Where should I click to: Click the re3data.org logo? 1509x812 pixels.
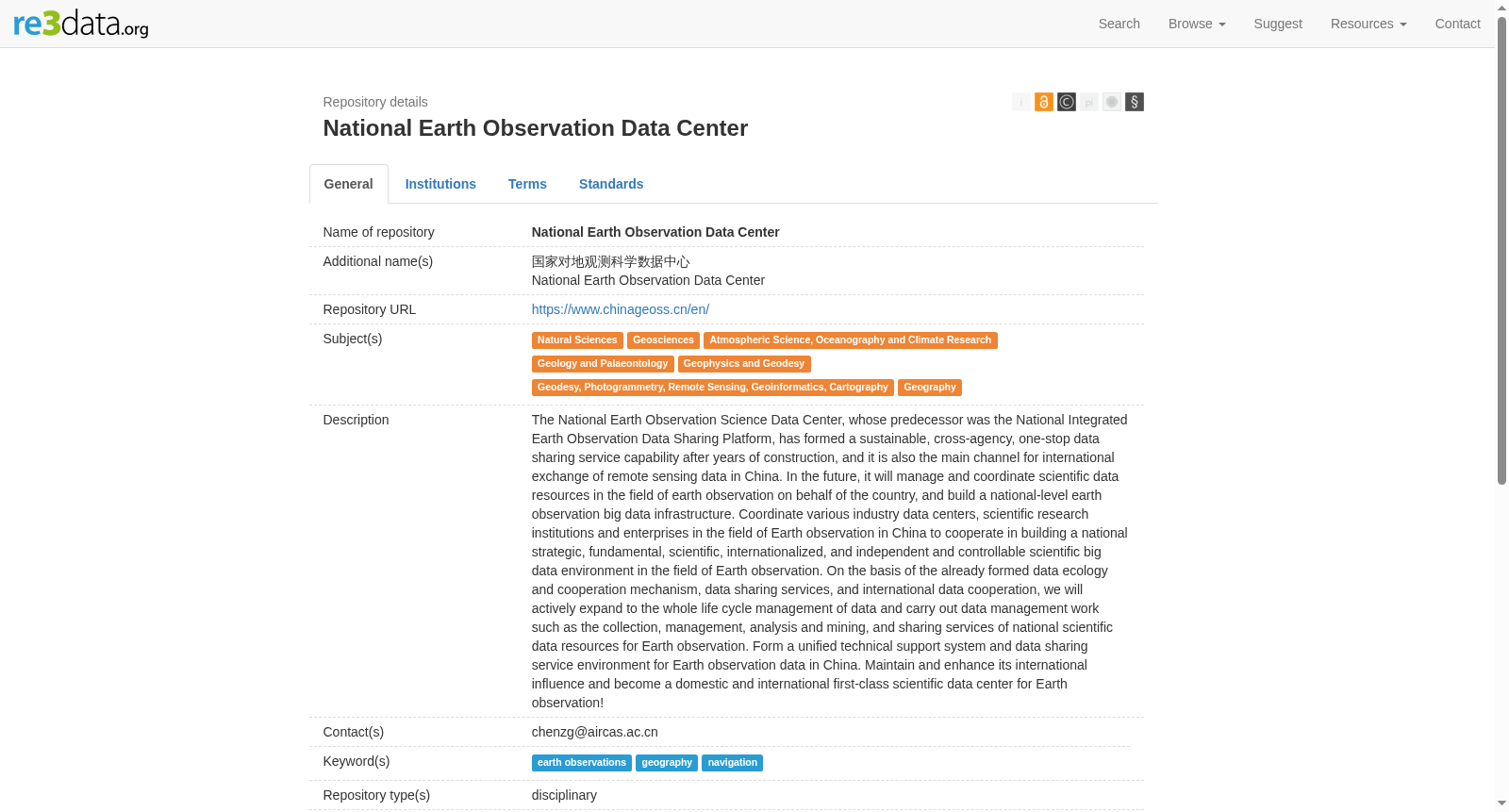pyautogui.click(x=81, y=24)
